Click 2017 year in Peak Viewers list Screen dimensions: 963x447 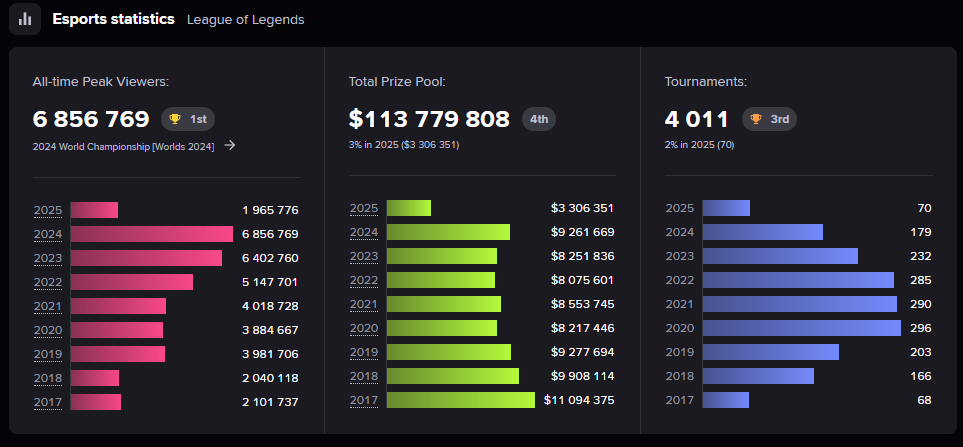pyautogui.click(x=48, y=402)
